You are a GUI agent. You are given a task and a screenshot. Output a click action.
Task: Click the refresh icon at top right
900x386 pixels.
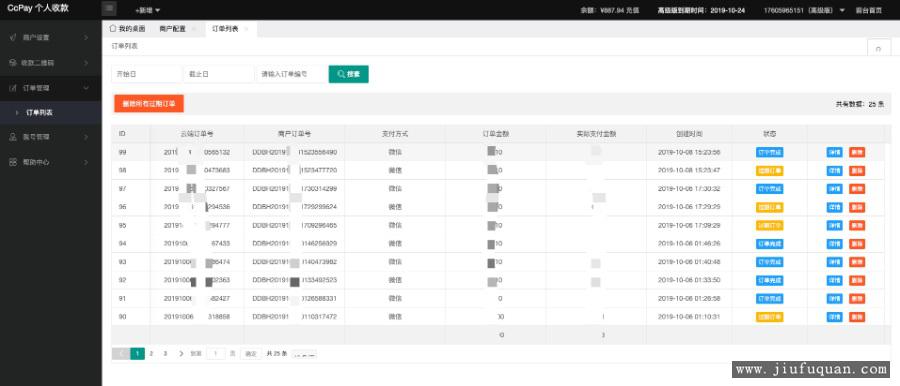878,49
